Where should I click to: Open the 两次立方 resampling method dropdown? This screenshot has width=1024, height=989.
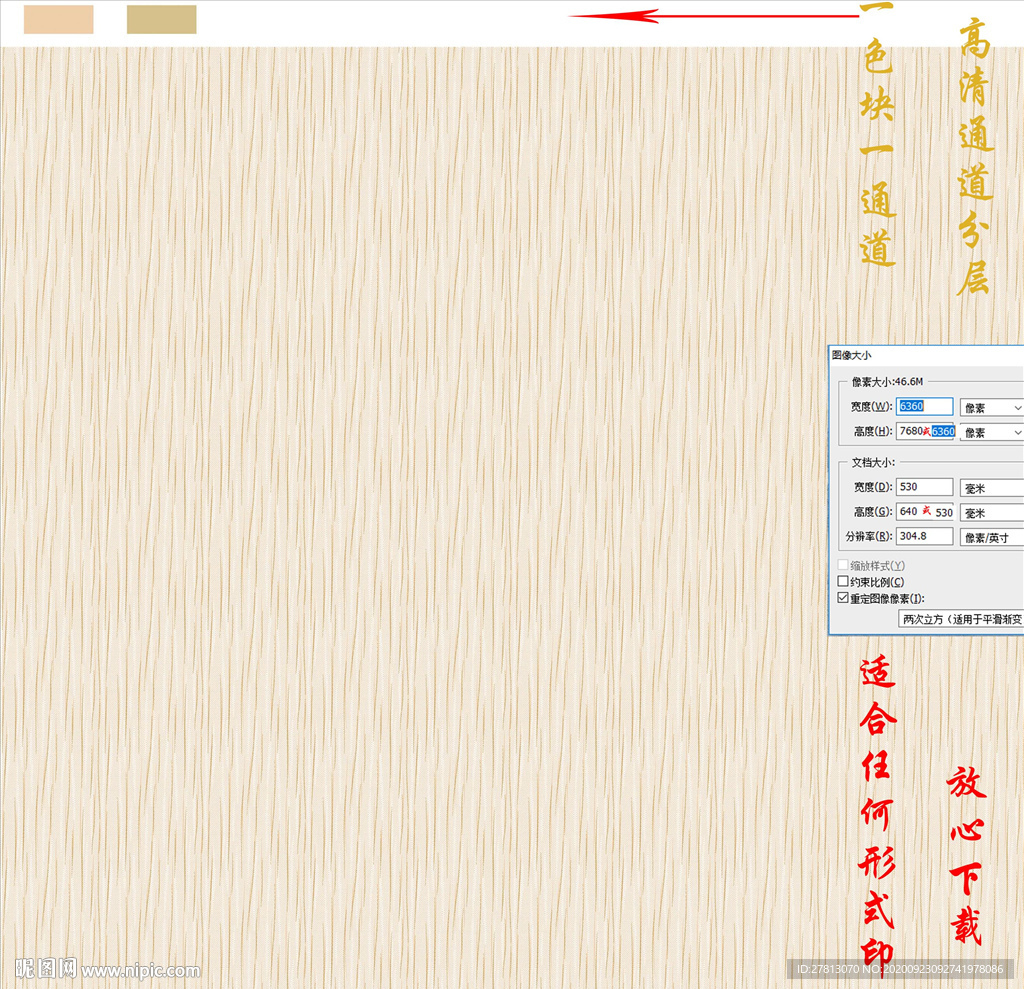[961, 619]
